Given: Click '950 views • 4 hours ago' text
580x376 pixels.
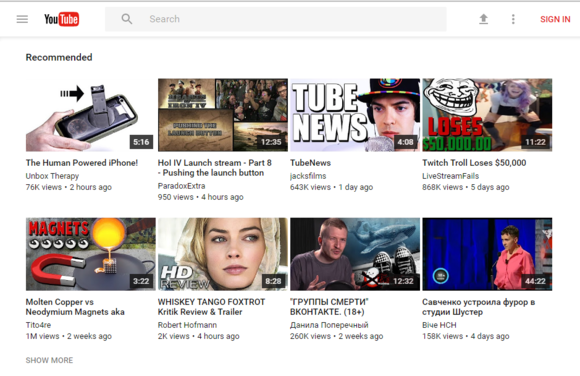Looking at the screenshot, I should click(x=201, y=197).
